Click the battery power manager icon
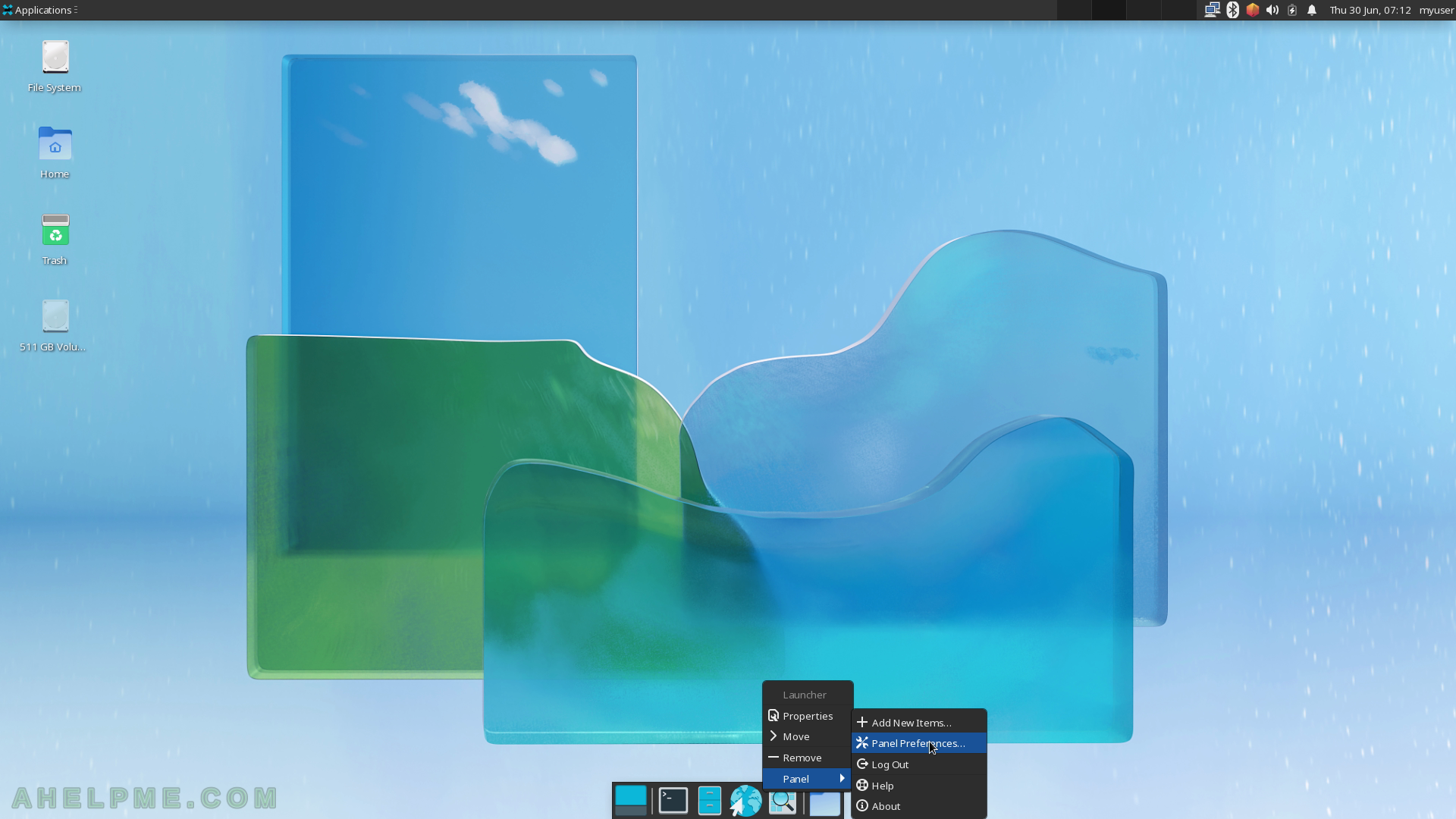Viewport: 1456px width, 819px height. click(x=1292, y=10)
